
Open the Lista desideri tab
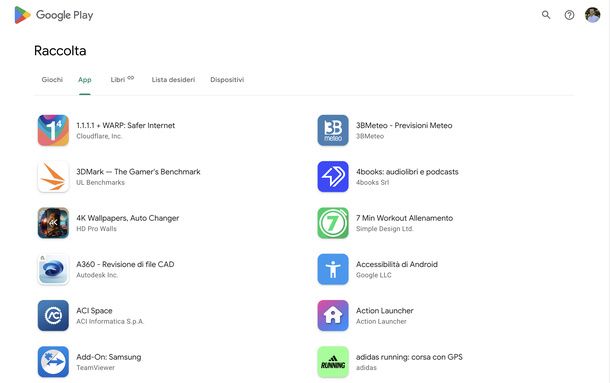[173, 79]
